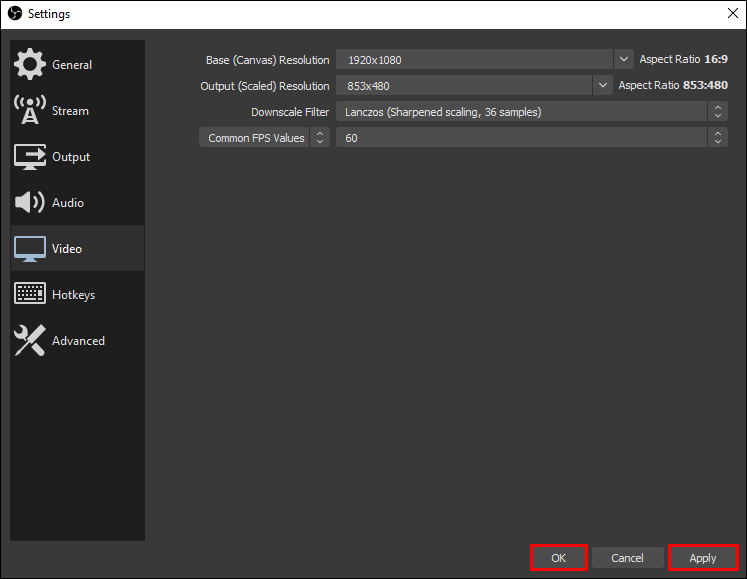This screenshot has height=579, width=747.
Task: Click the OBS logo in title bar
Action: pyautogui.click(x=15, y=13)
